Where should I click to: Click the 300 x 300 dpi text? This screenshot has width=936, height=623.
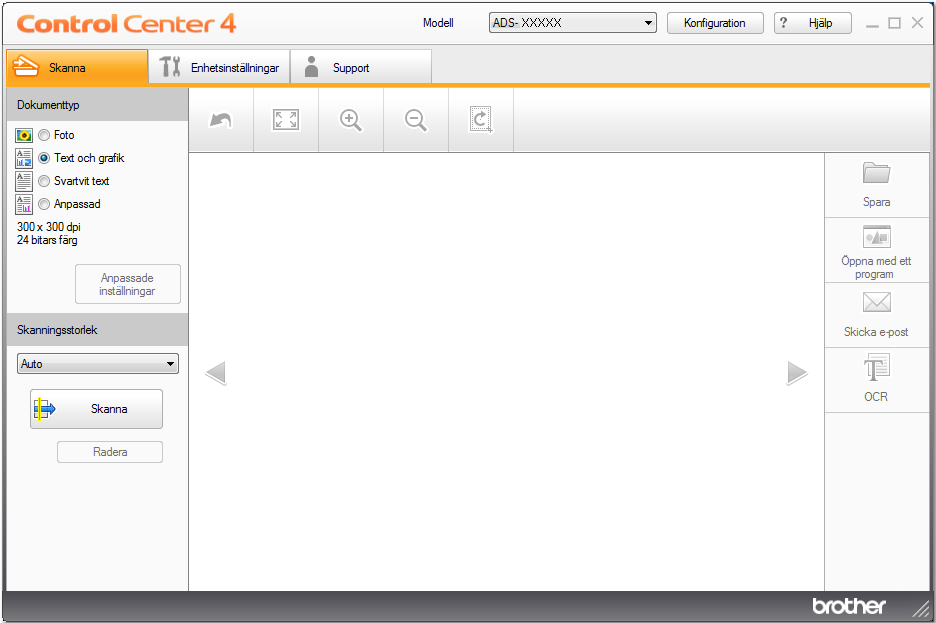click(x=49, y=227)
